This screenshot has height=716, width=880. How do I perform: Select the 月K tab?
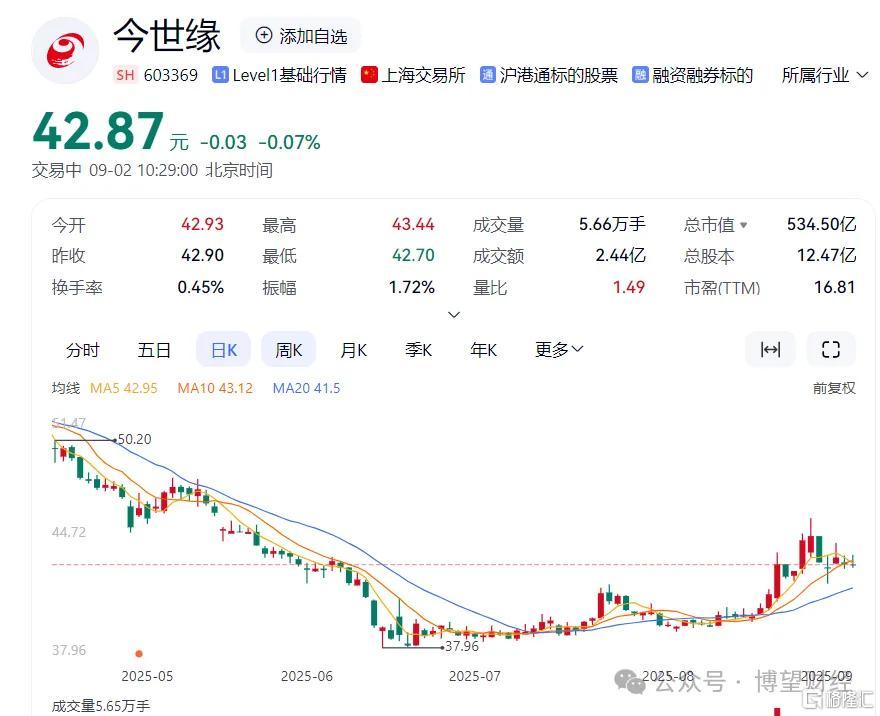354,350
